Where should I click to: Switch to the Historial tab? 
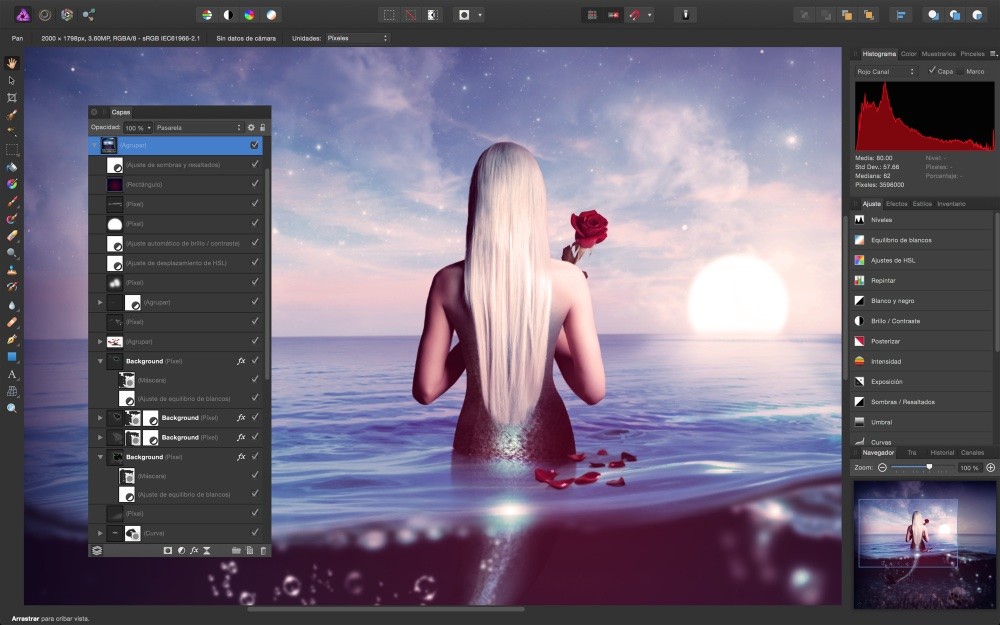click(x=942, y=453)
